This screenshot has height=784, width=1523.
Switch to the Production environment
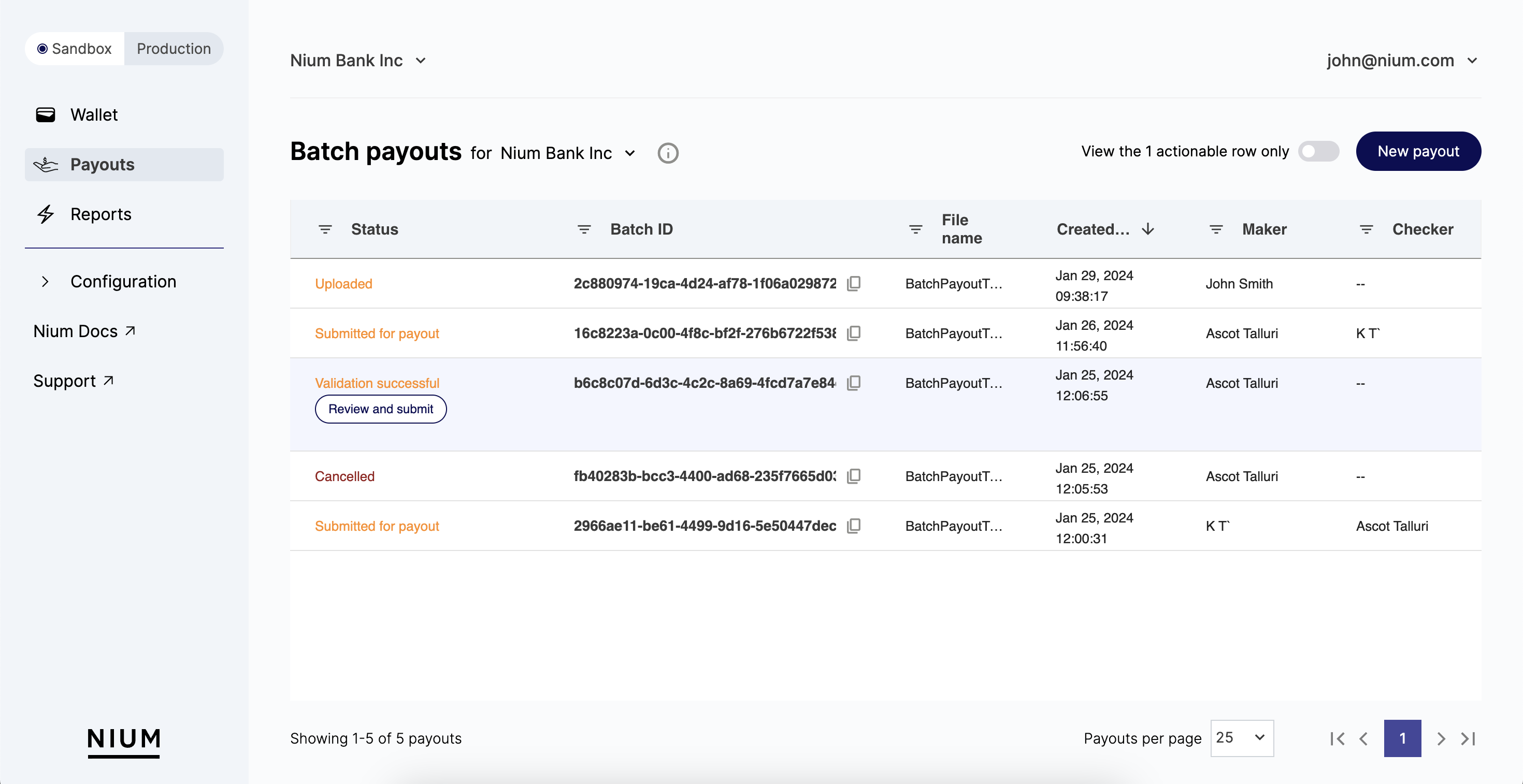click(x=173, y=49)
